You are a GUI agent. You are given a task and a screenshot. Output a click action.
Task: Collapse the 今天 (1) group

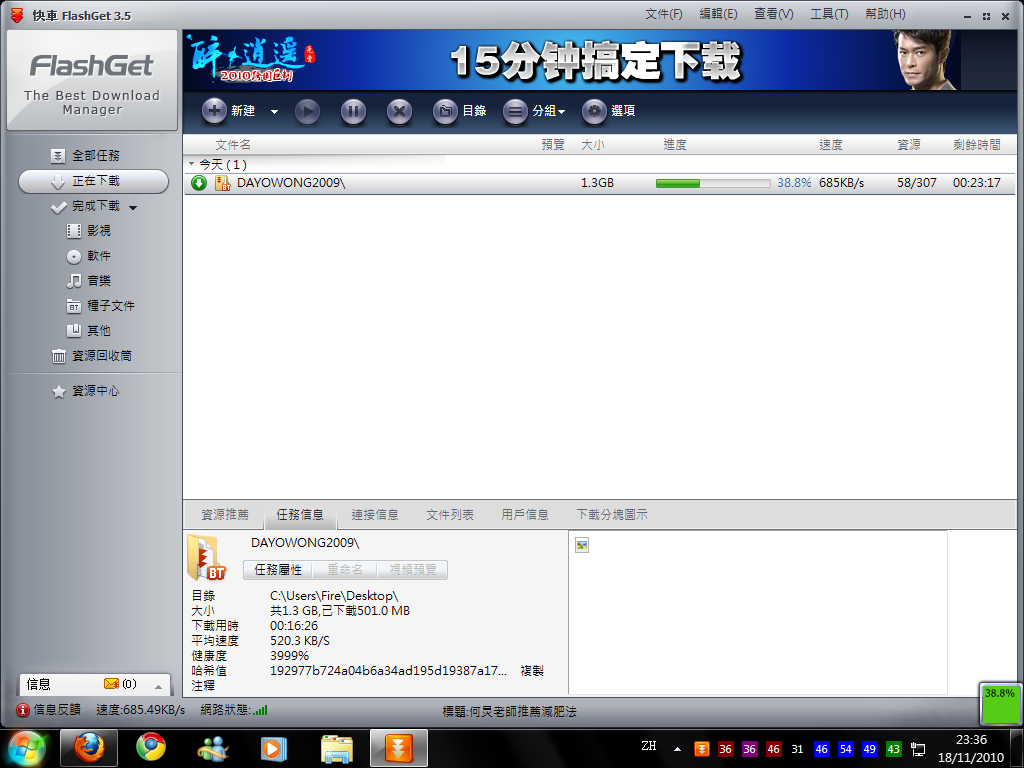tap(191, 164)
